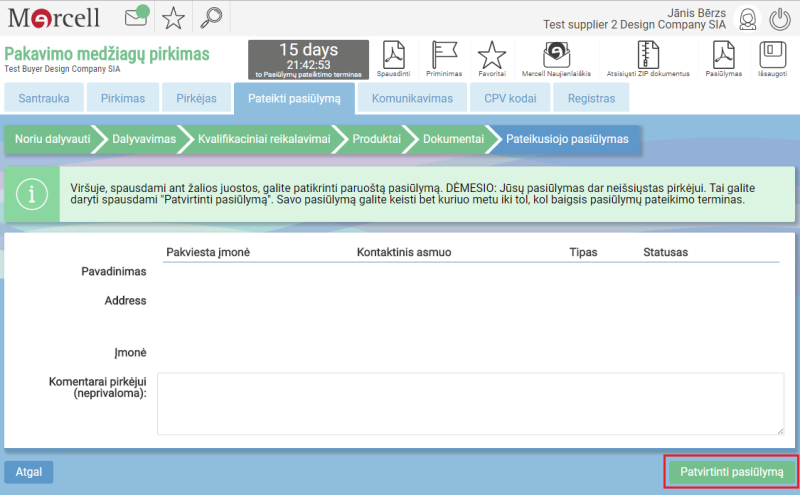Open the Komunikavimas tab
The height and width of the screenshot is (495, 800).
412,98
